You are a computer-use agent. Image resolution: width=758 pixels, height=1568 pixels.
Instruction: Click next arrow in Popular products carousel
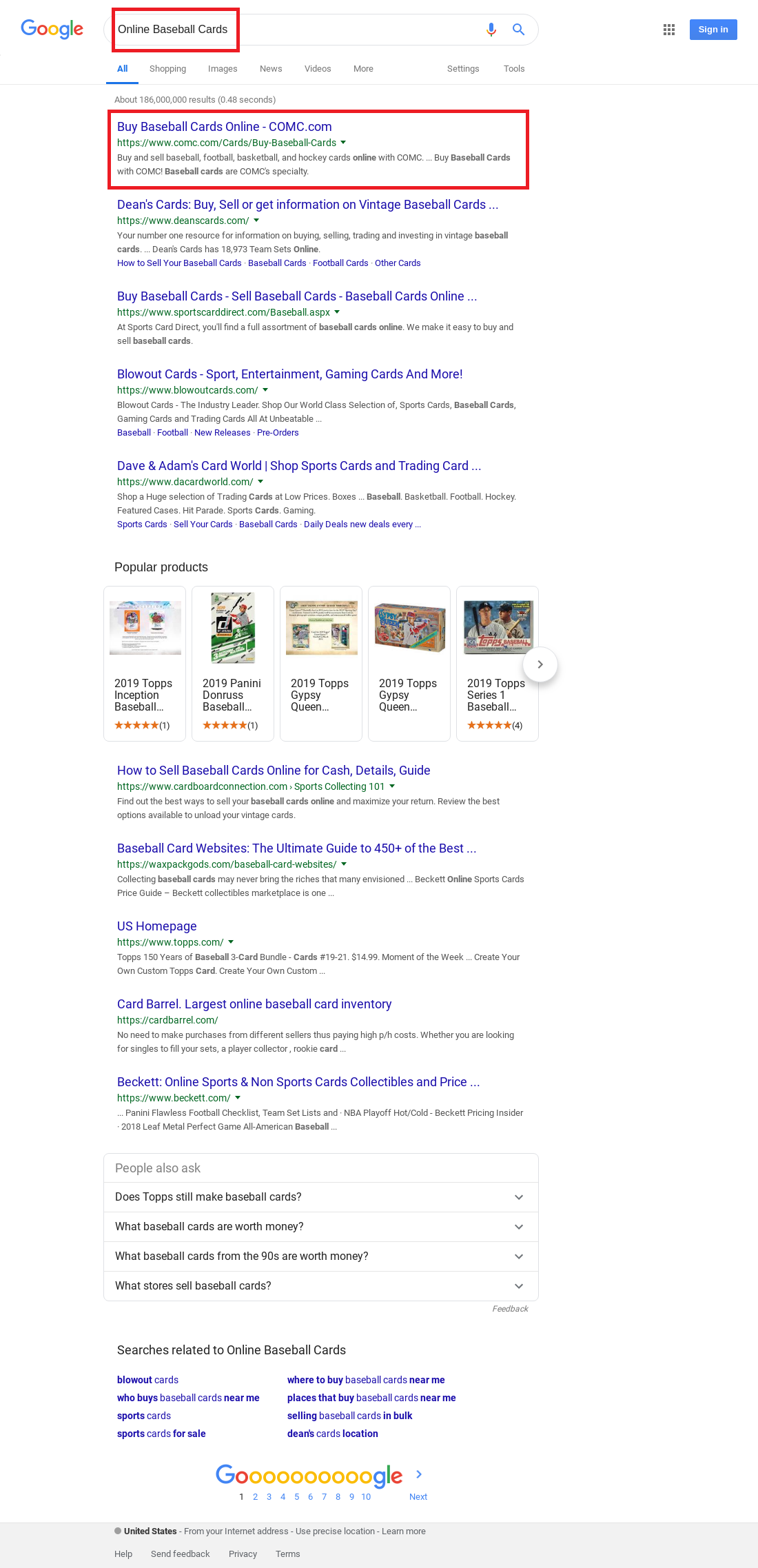pos(540,664)
